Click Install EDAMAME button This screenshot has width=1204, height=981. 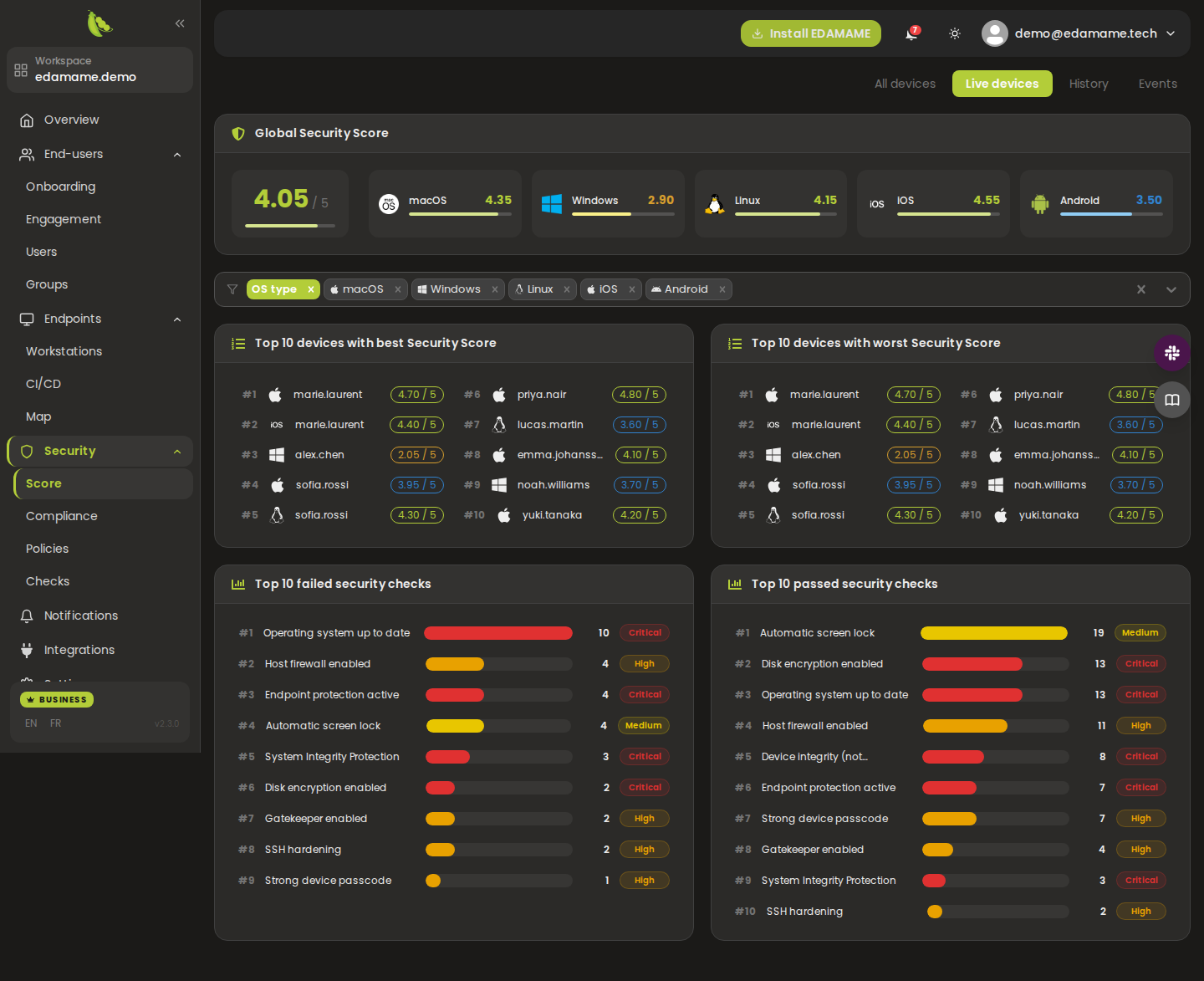(811, 33)
